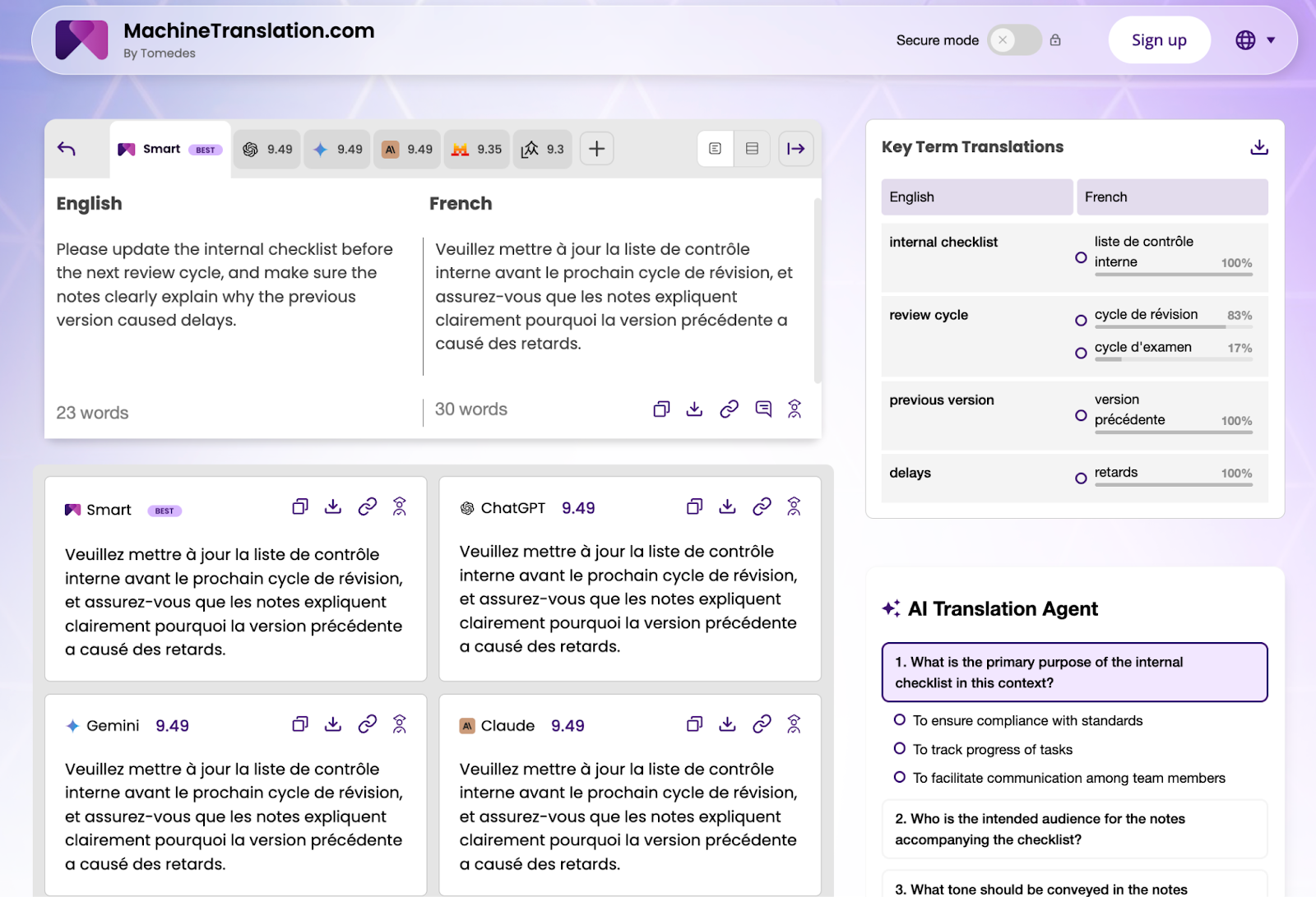Toggle Secure mode switch
1316x897 pixels.
[x=1014, y=39]
